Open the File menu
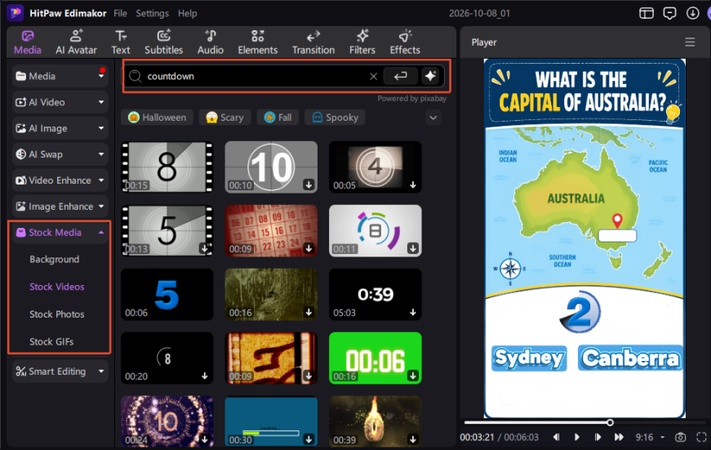This screenshot has height=450, width=711. (120, 13)
